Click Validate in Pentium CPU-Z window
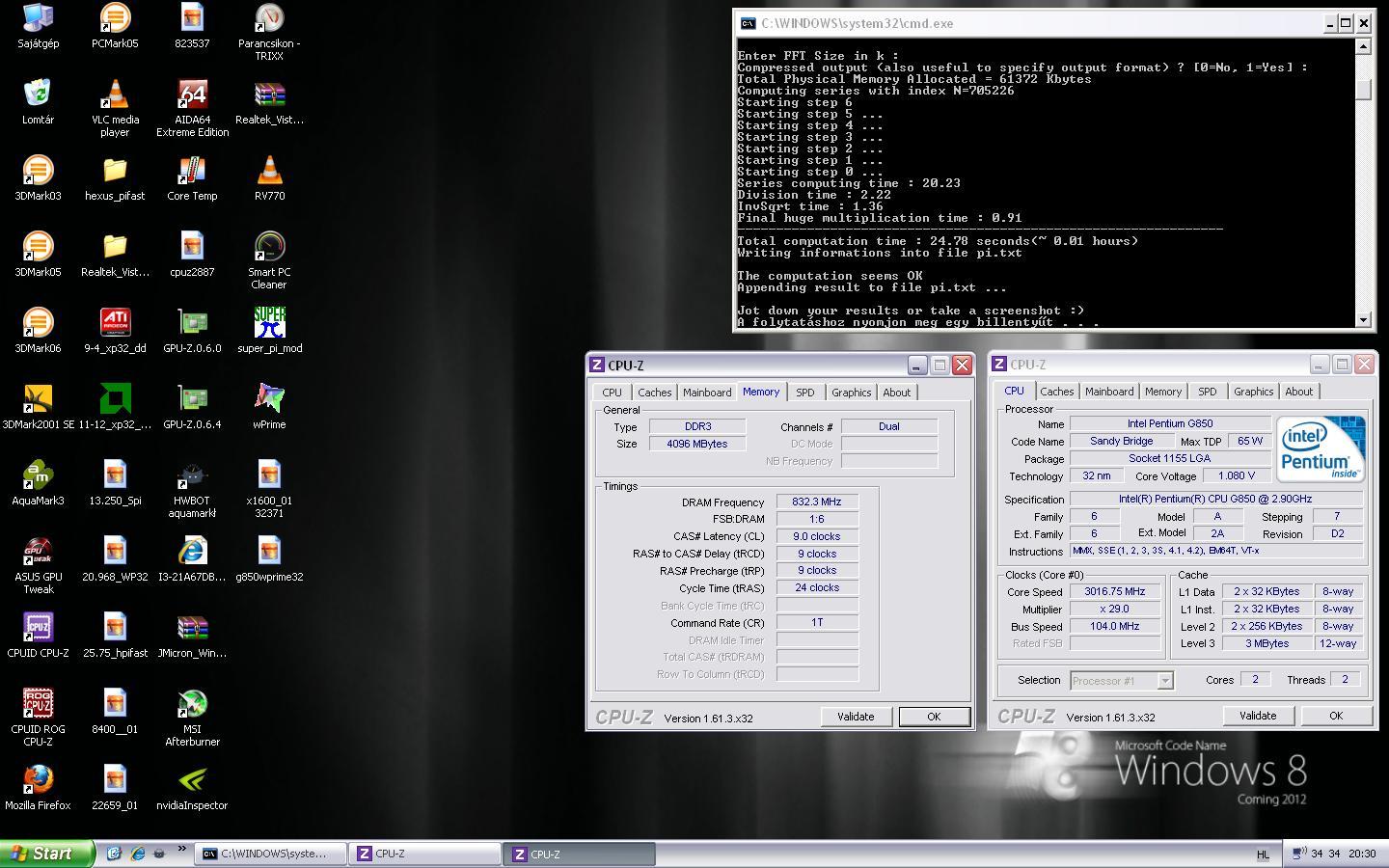This screenshot has width=1389, height=868. coord(1258,716)
